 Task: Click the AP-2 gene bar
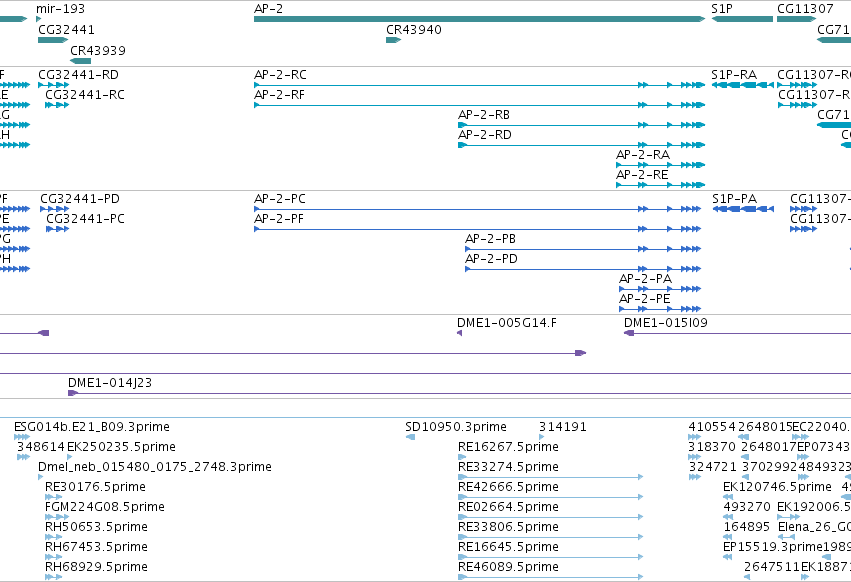[479, 19]
